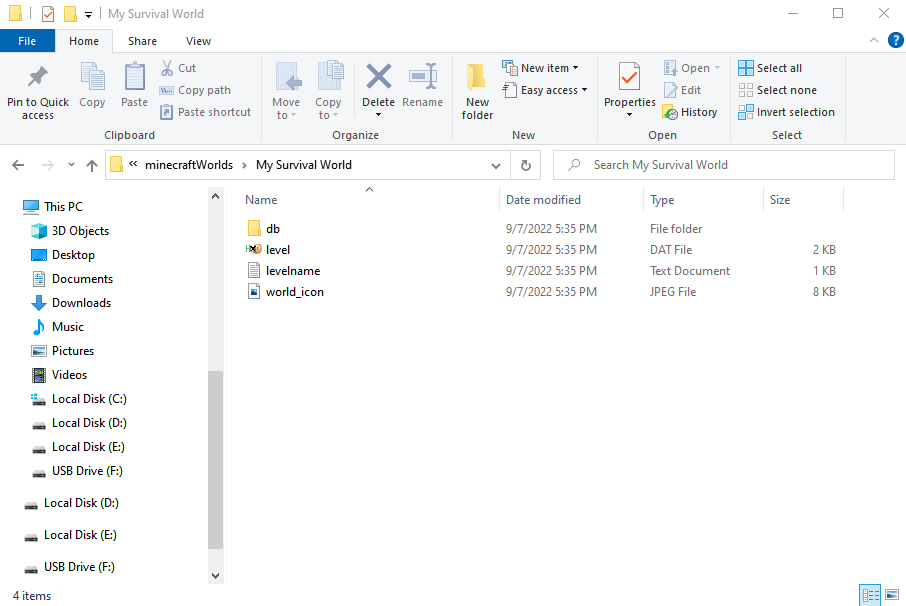Open Pictures in navigation pane
Image resolution: width=906 pixels, height=606 pixels.
click(x=62, y=351)
